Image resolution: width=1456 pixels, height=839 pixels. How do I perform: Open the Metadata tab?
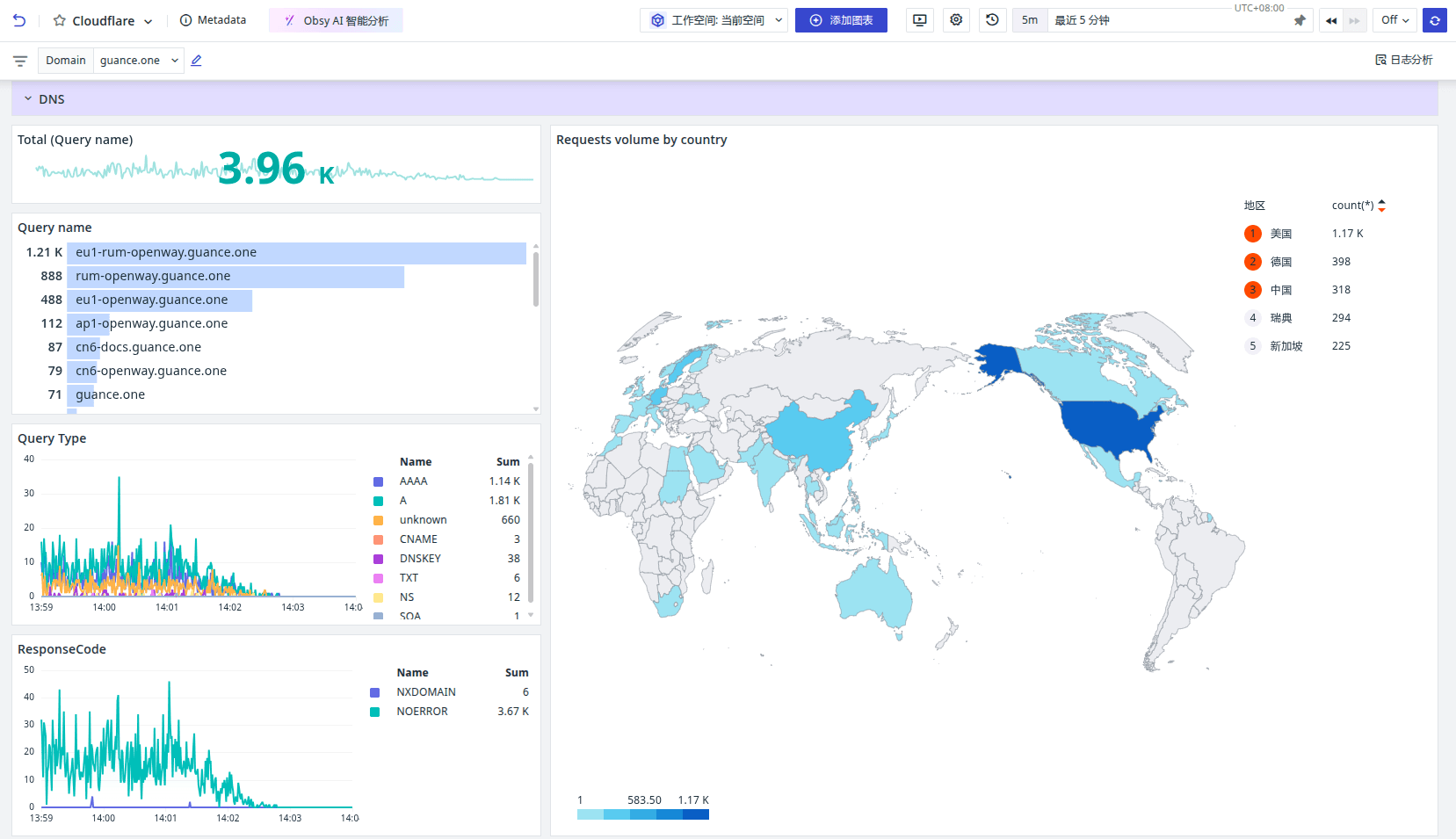click(x=213, y=20)
